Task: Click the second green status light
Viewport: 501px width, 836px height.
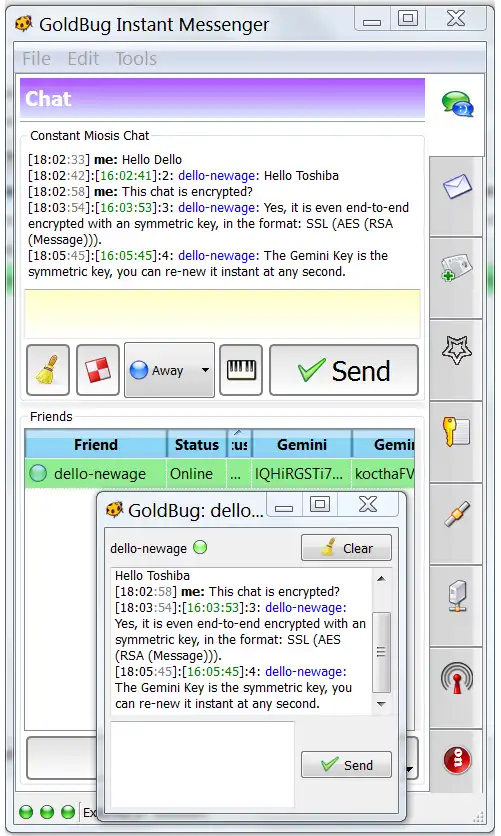Action: pos(47,812)
